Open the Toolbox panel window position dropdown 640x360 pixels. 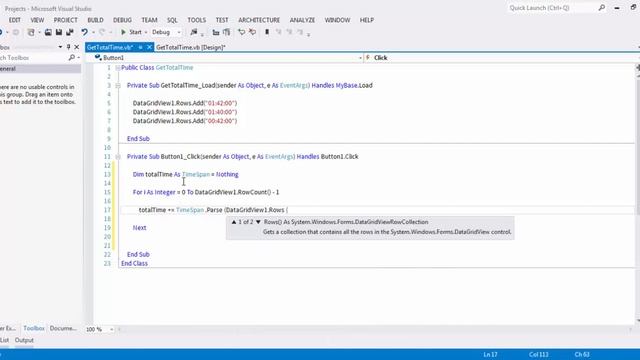coord(60,47)
